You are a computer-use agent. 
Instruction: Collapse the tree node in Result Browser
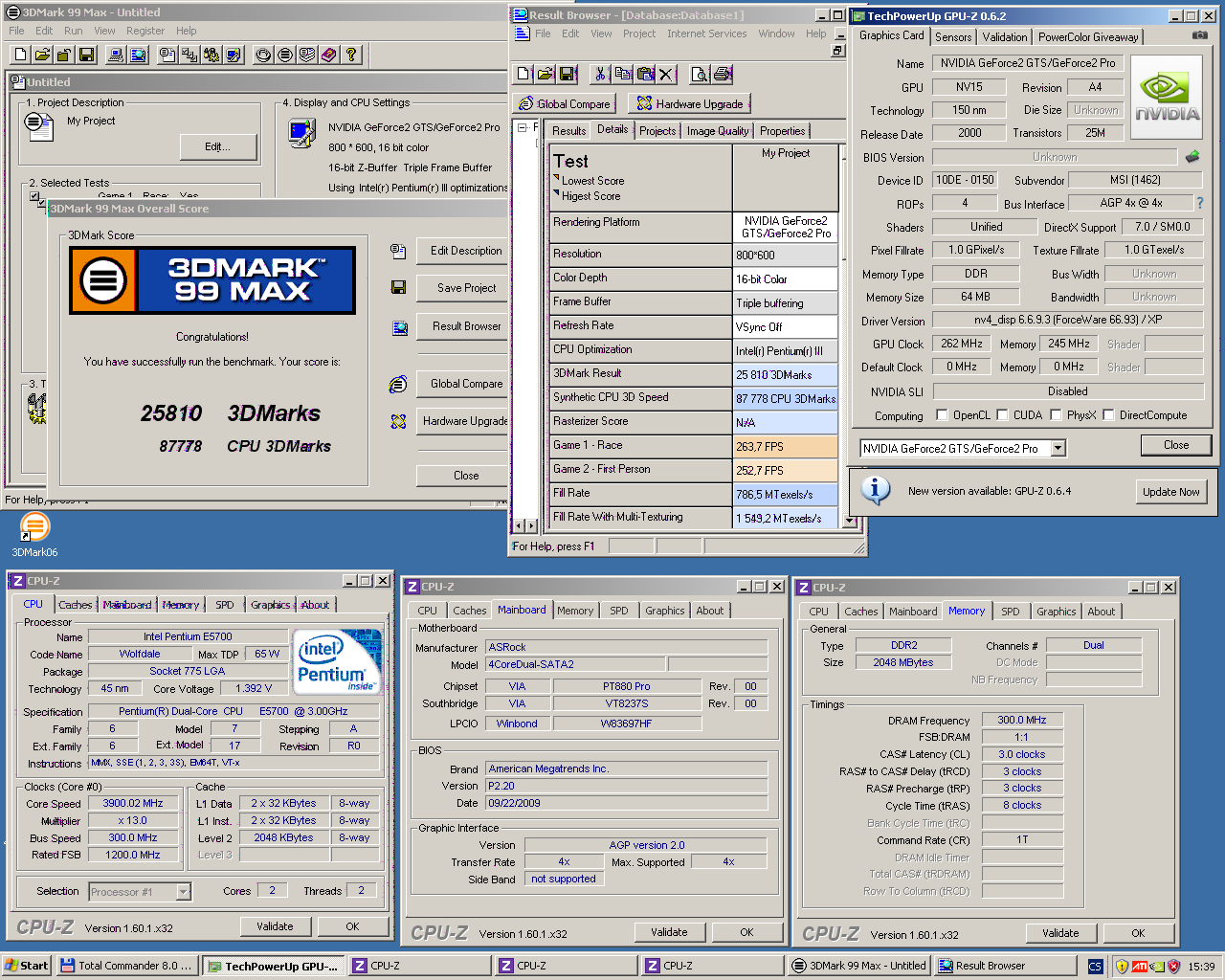pyautogui.click(x=523, y=127)
